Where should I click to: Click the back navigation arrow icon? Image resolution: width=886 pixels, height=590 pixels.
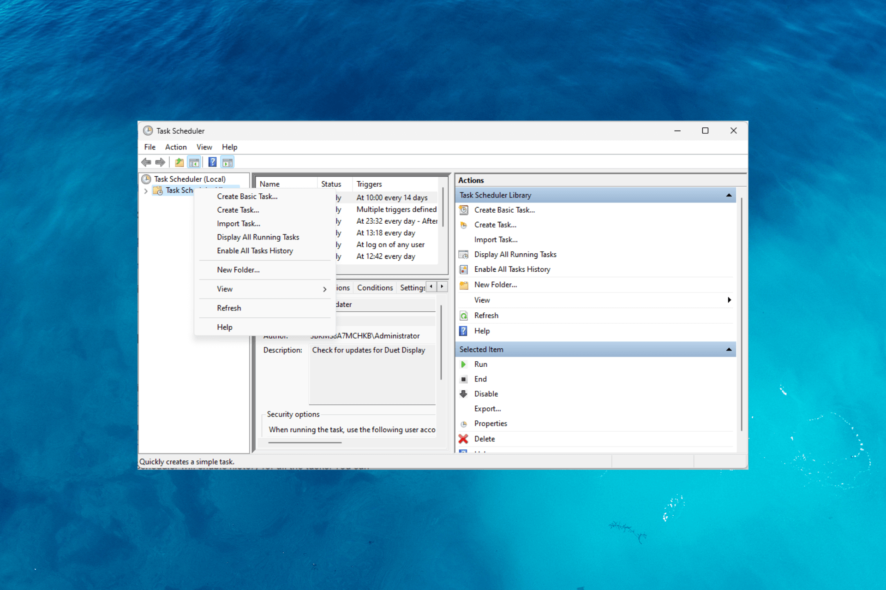click(148, 161)
